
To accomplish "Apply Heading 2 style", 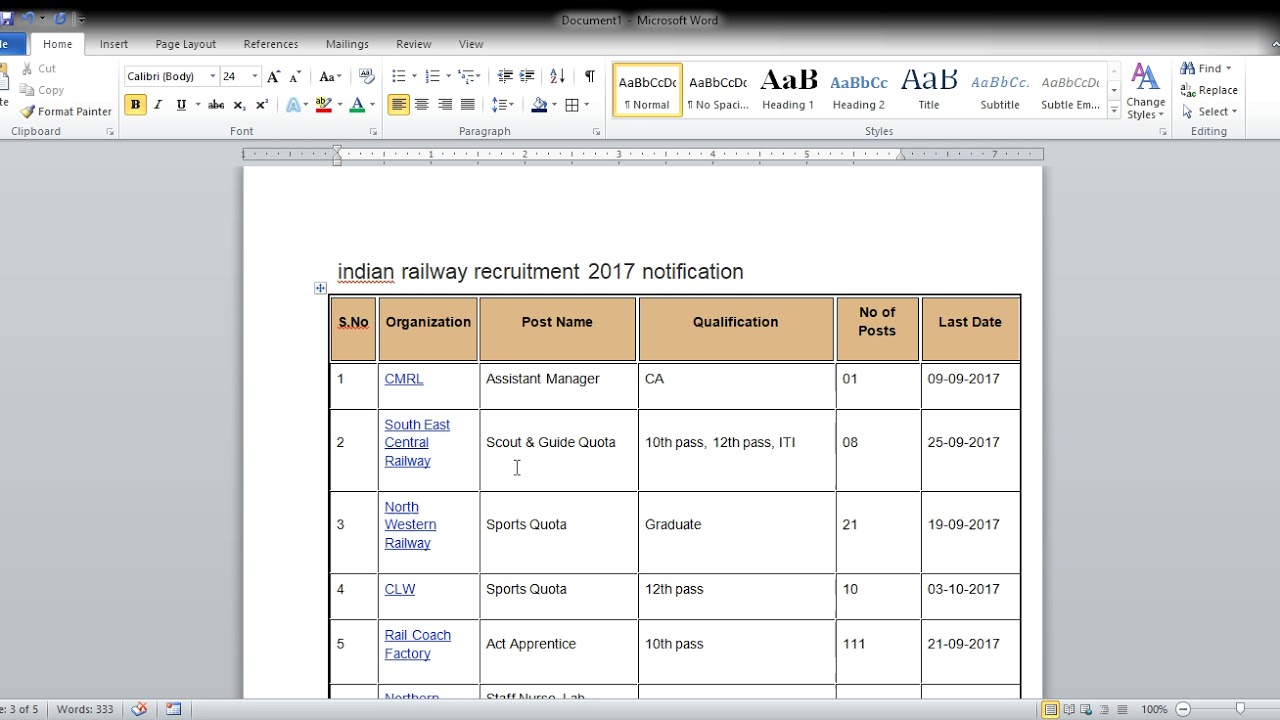I will (x=859, y=90).
